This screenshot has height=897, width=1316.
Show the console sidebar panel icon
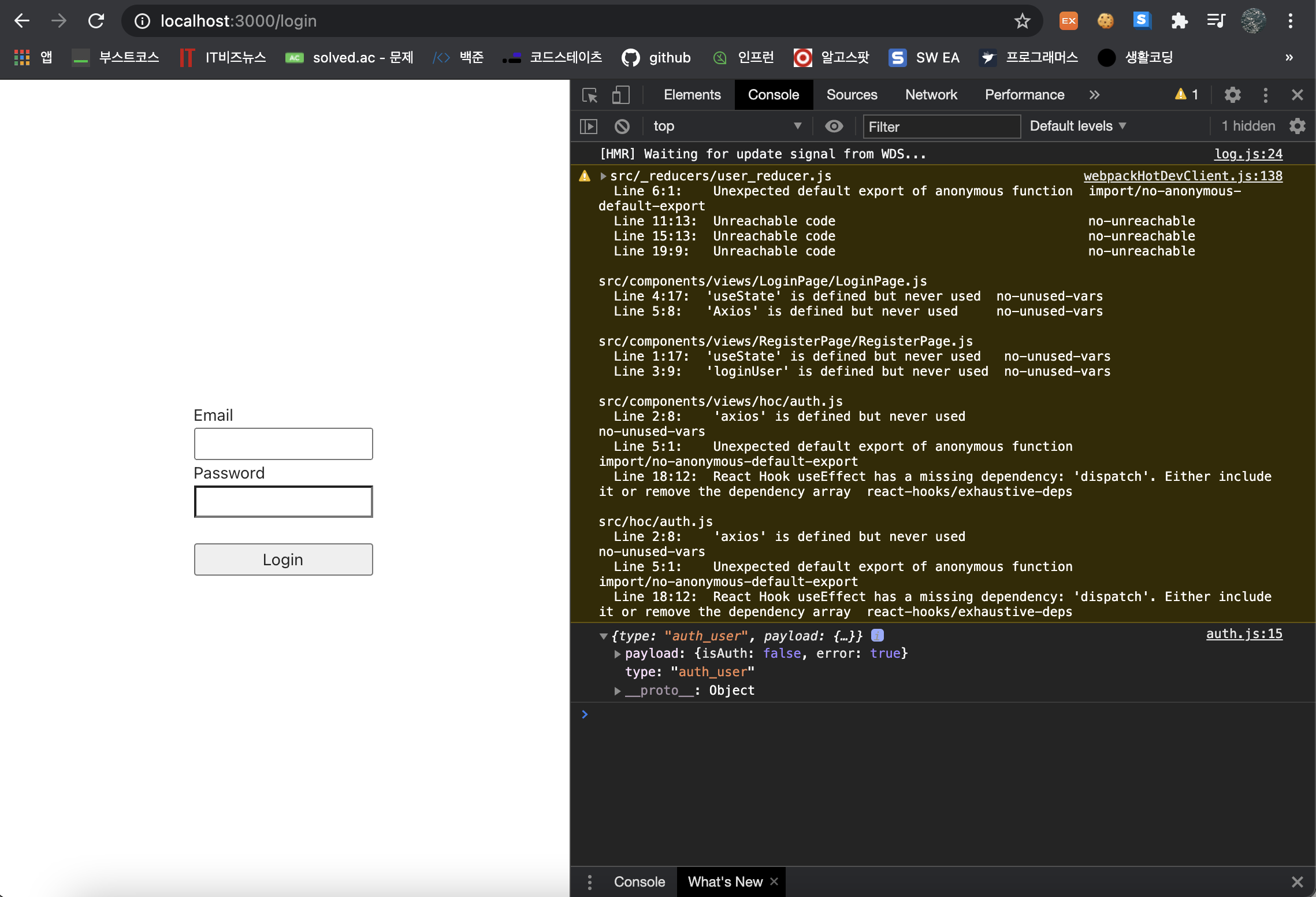[x=588, y=126]
